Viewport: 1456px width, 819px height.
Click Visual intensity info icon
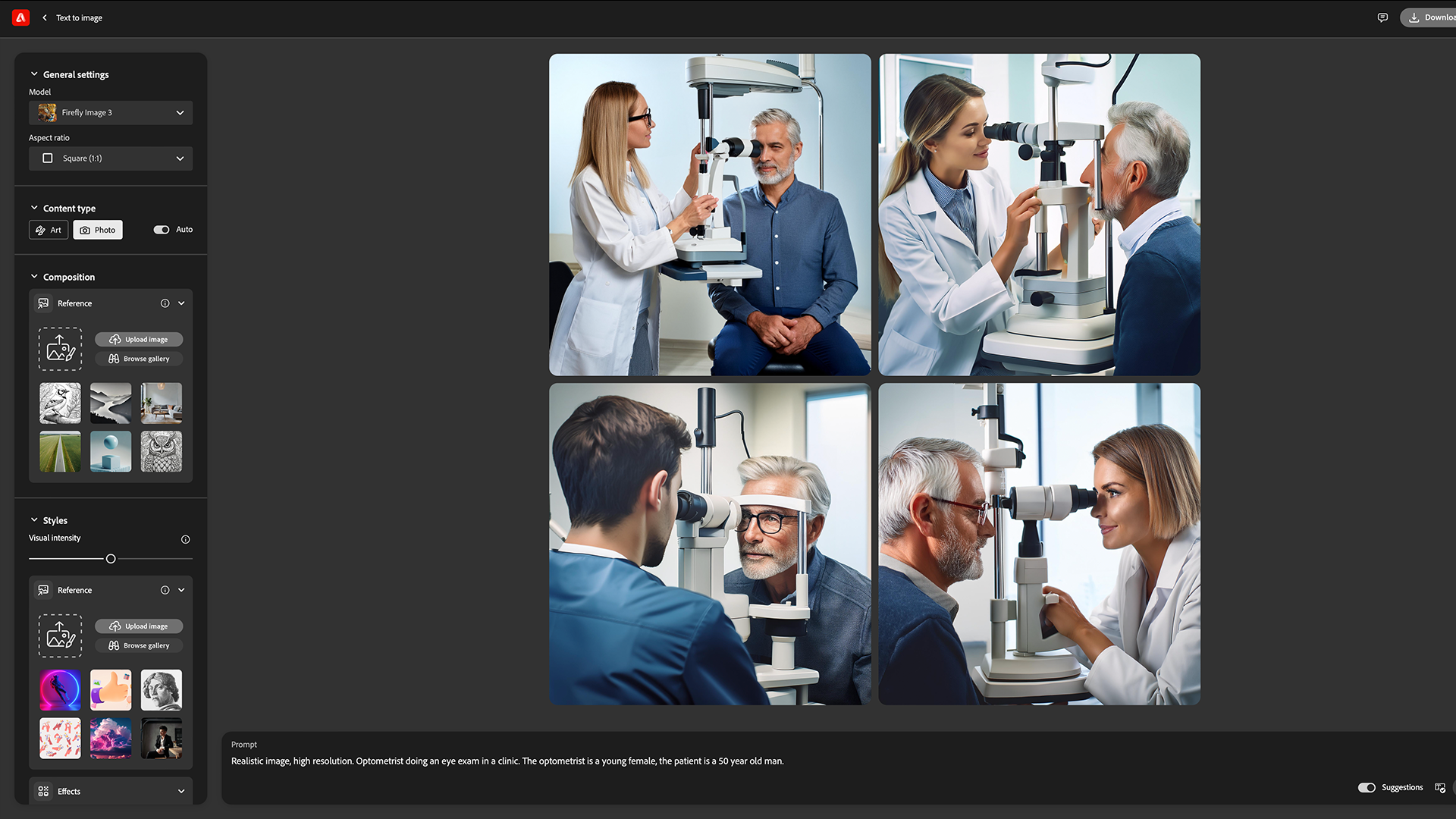(185, 539)
